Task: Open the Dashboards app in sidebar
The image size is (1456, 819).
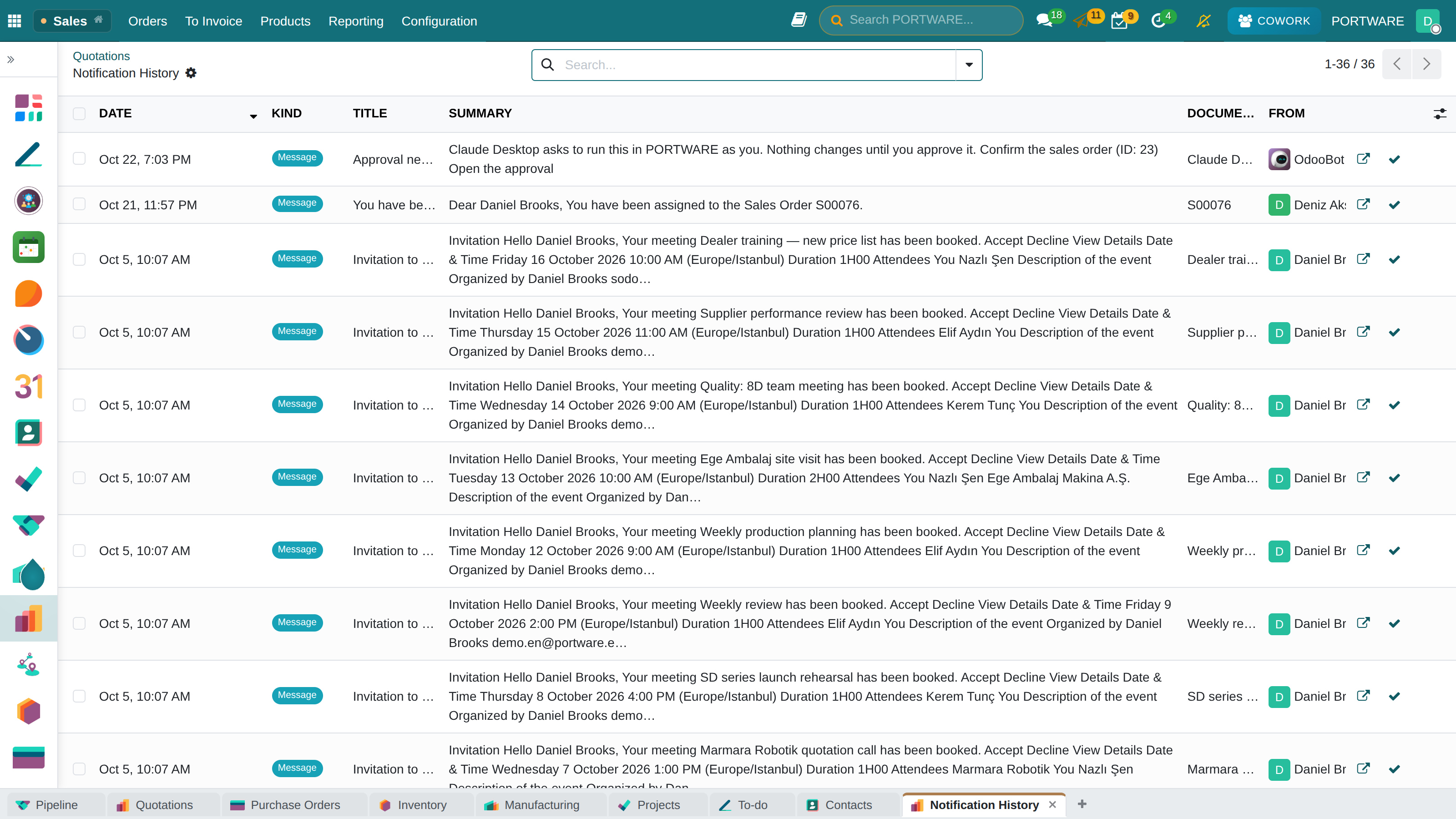Action: tap(28, 108)
